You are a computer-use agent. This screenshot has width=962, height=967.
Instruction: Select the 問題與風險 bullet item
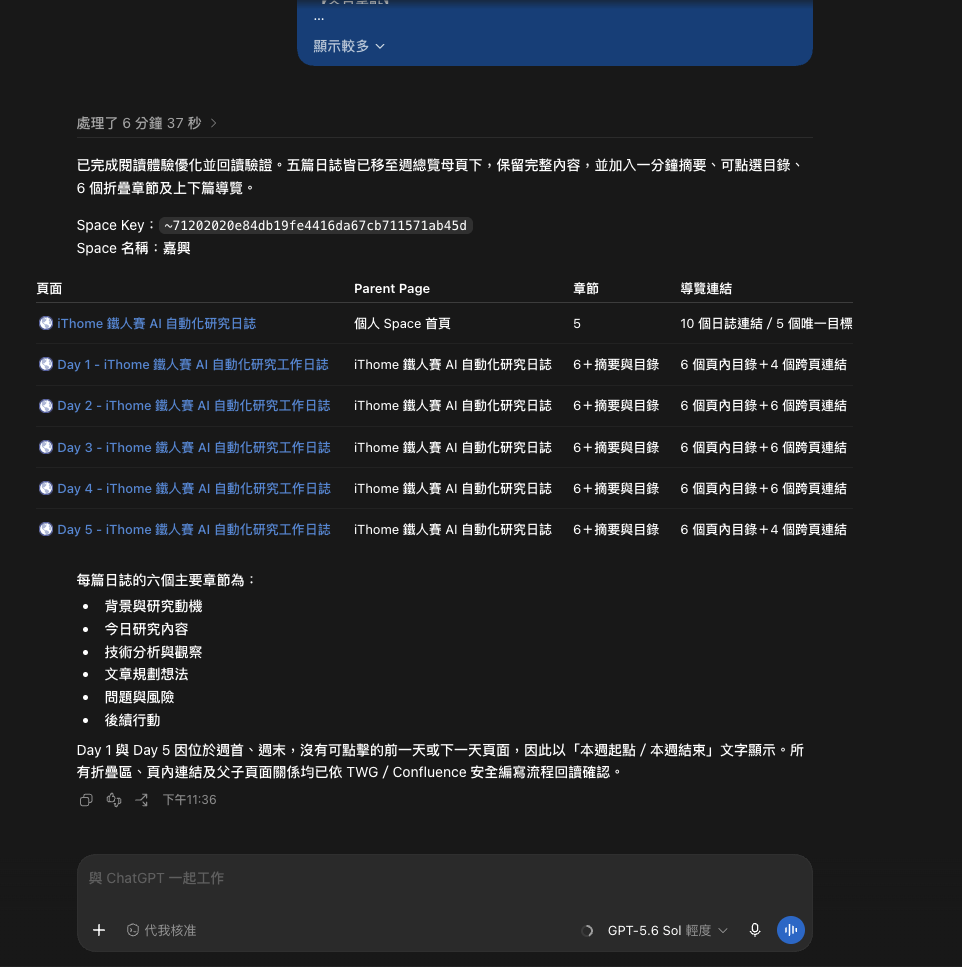[x=139, y=697]
